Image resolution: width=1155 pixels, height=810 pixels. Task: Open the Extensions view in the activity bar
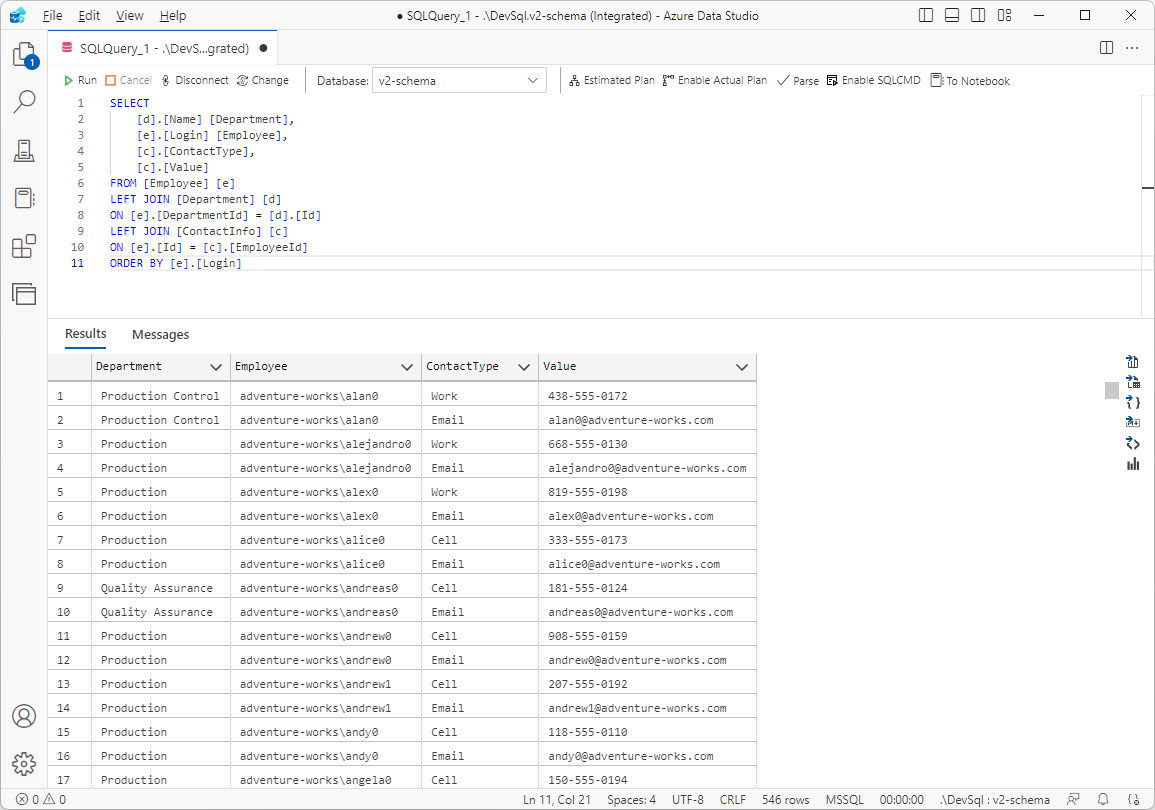(24, 246)
